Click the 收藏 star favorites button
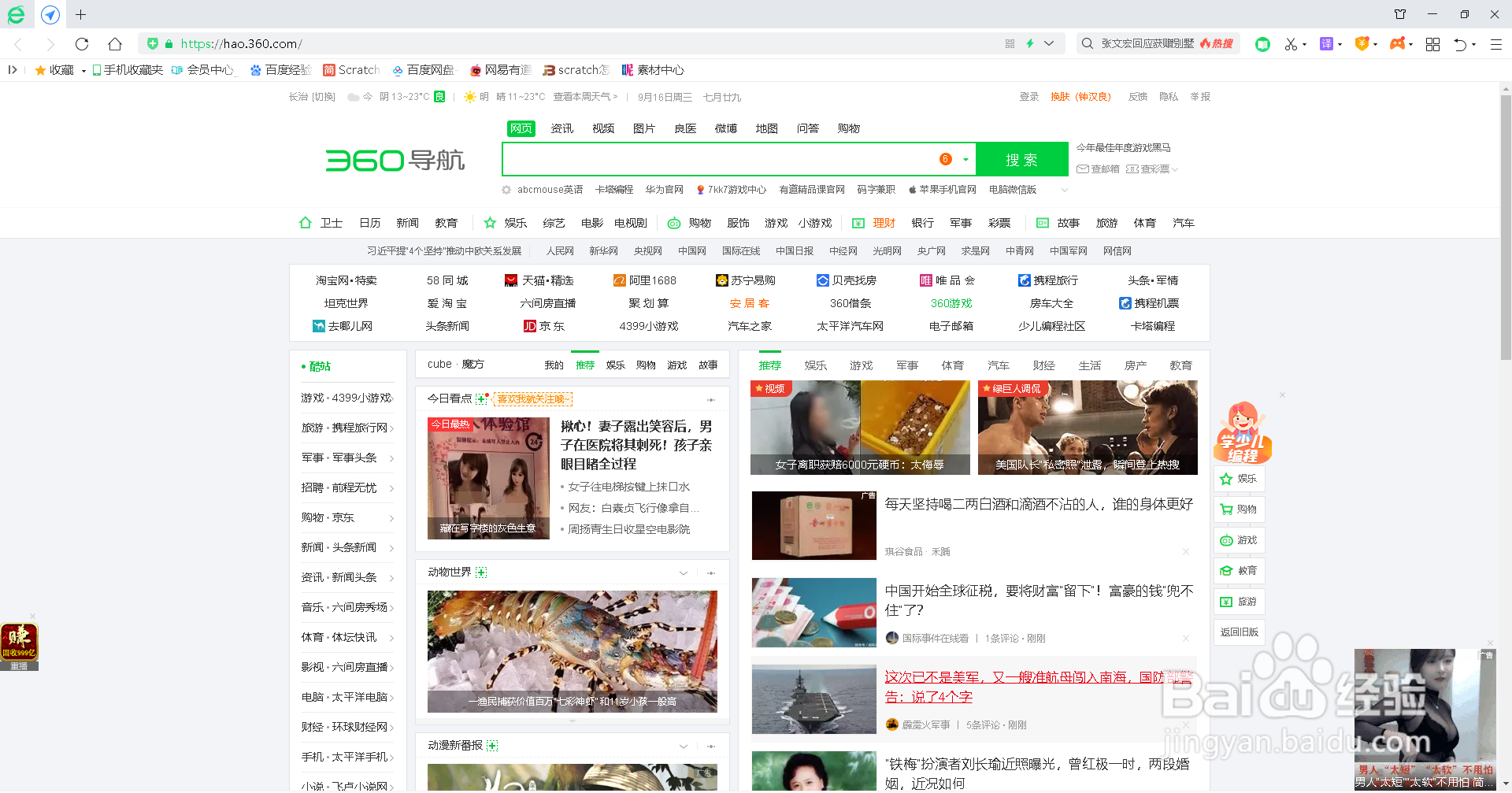1512x793 pixels. pos(54,70)
